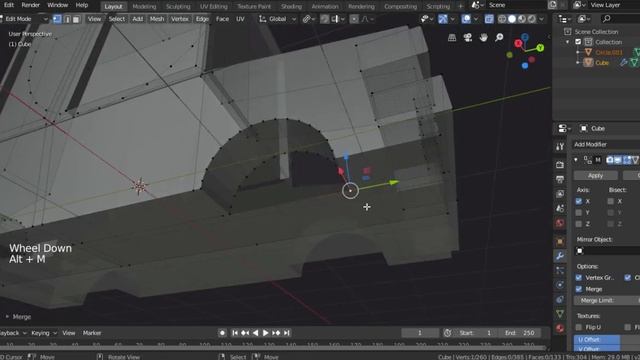Adjust the Merge Limit slider
This screenshot has height=360, width=640.
[x=607, y=300]
